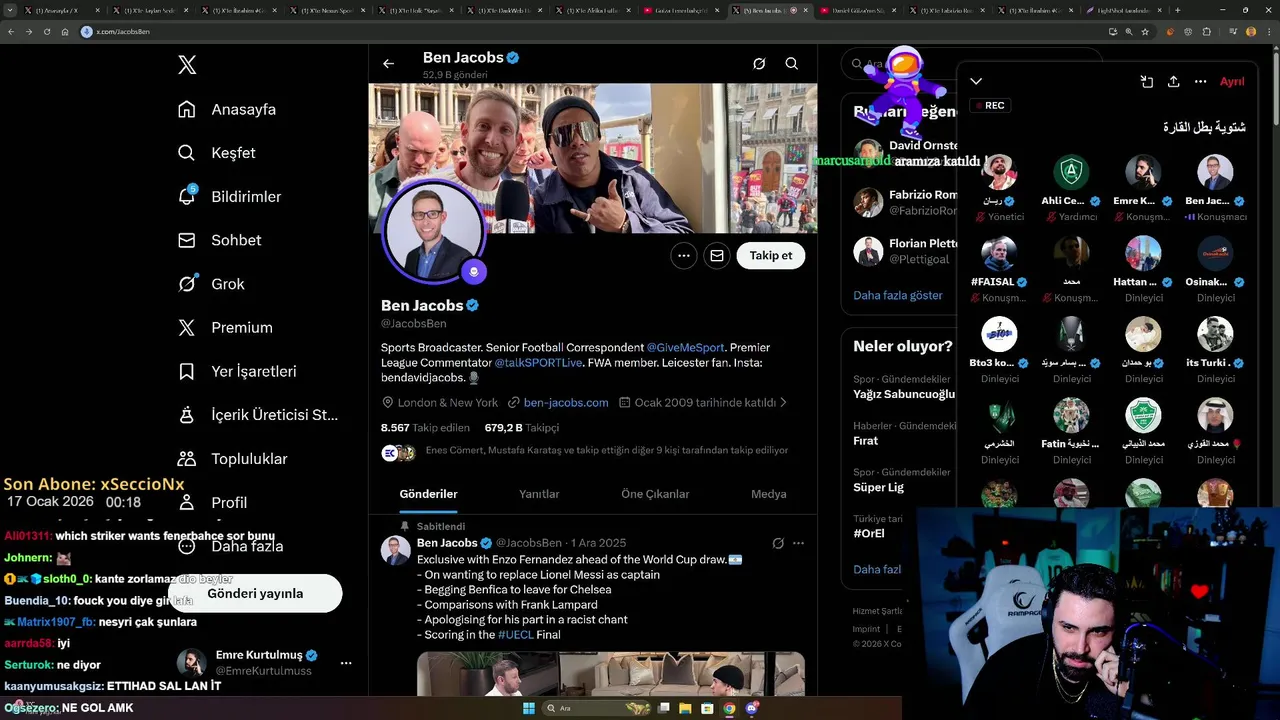Select Ahli Ce… co-host in the Space
Image resolution: width=1280 pixels, height=720 pixels.
coord(1072,188)
